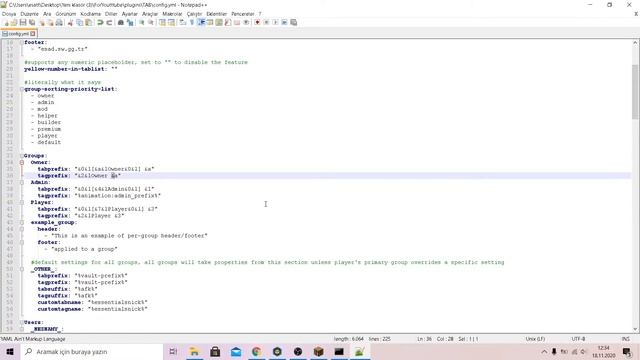Screen dimensions: 640x360
Task: Collapse the _OTHER_ block fold marker
Action: (x=22, y=269)
